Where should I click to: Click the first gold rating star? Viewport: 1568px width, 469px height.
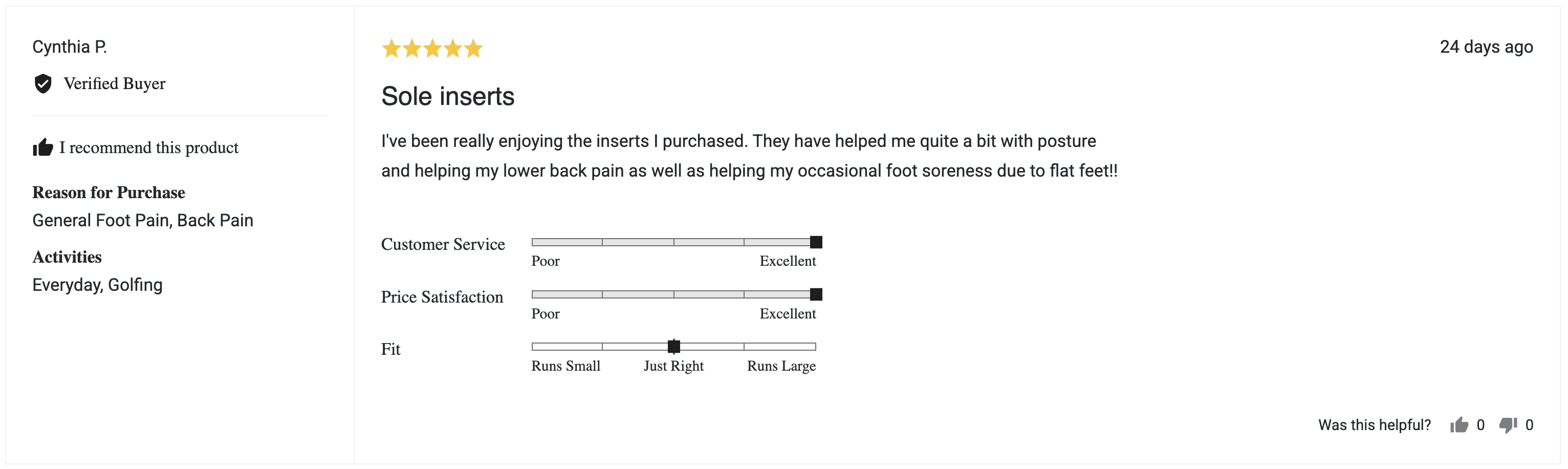391,48
